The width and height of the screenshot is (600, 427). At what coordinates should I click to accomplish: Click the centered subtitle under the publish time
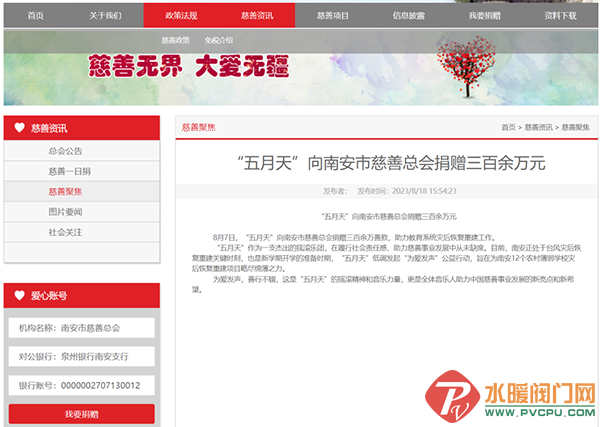389,217
